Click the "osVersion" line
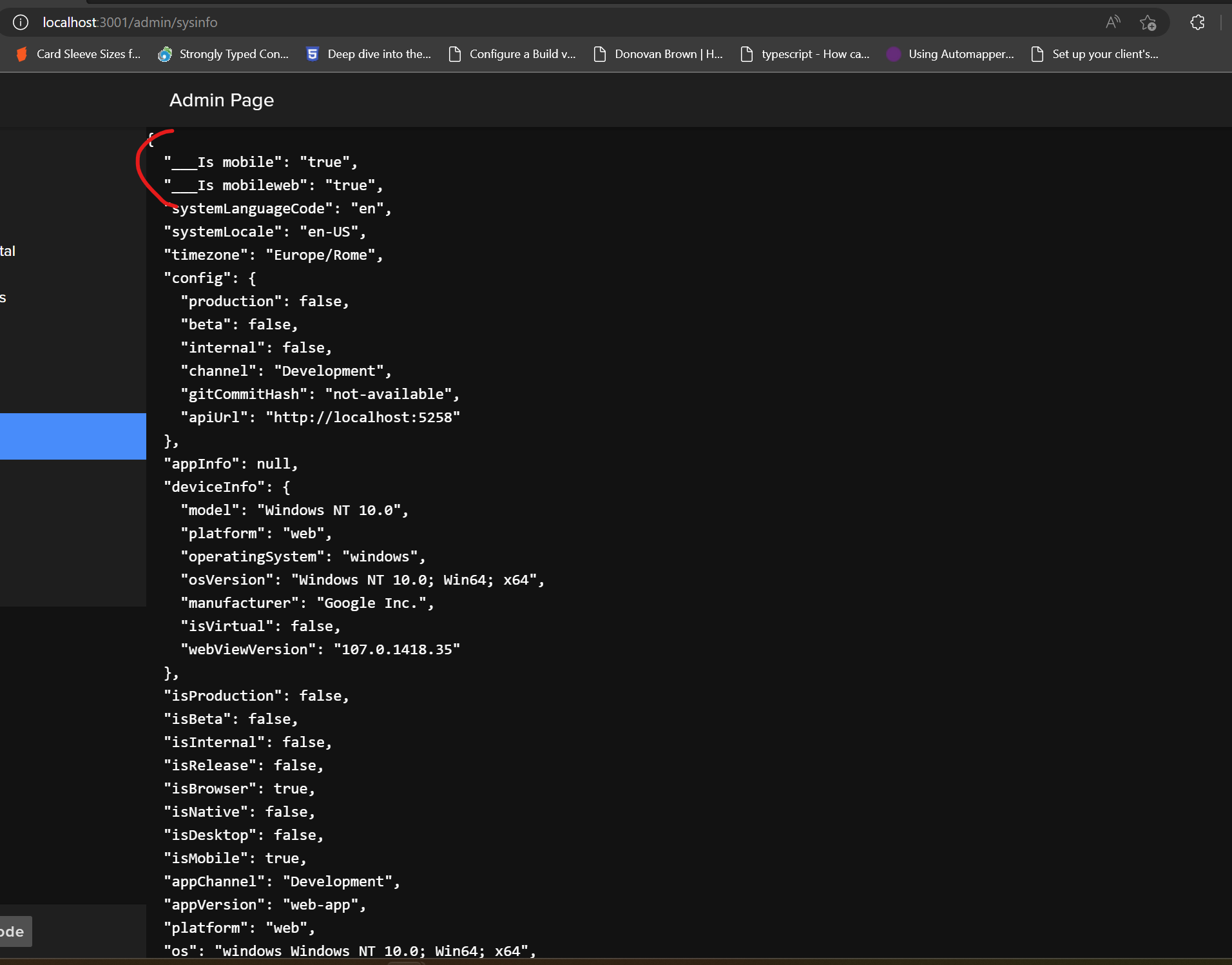The image size is (1232, 965). [x=363, y=580]
